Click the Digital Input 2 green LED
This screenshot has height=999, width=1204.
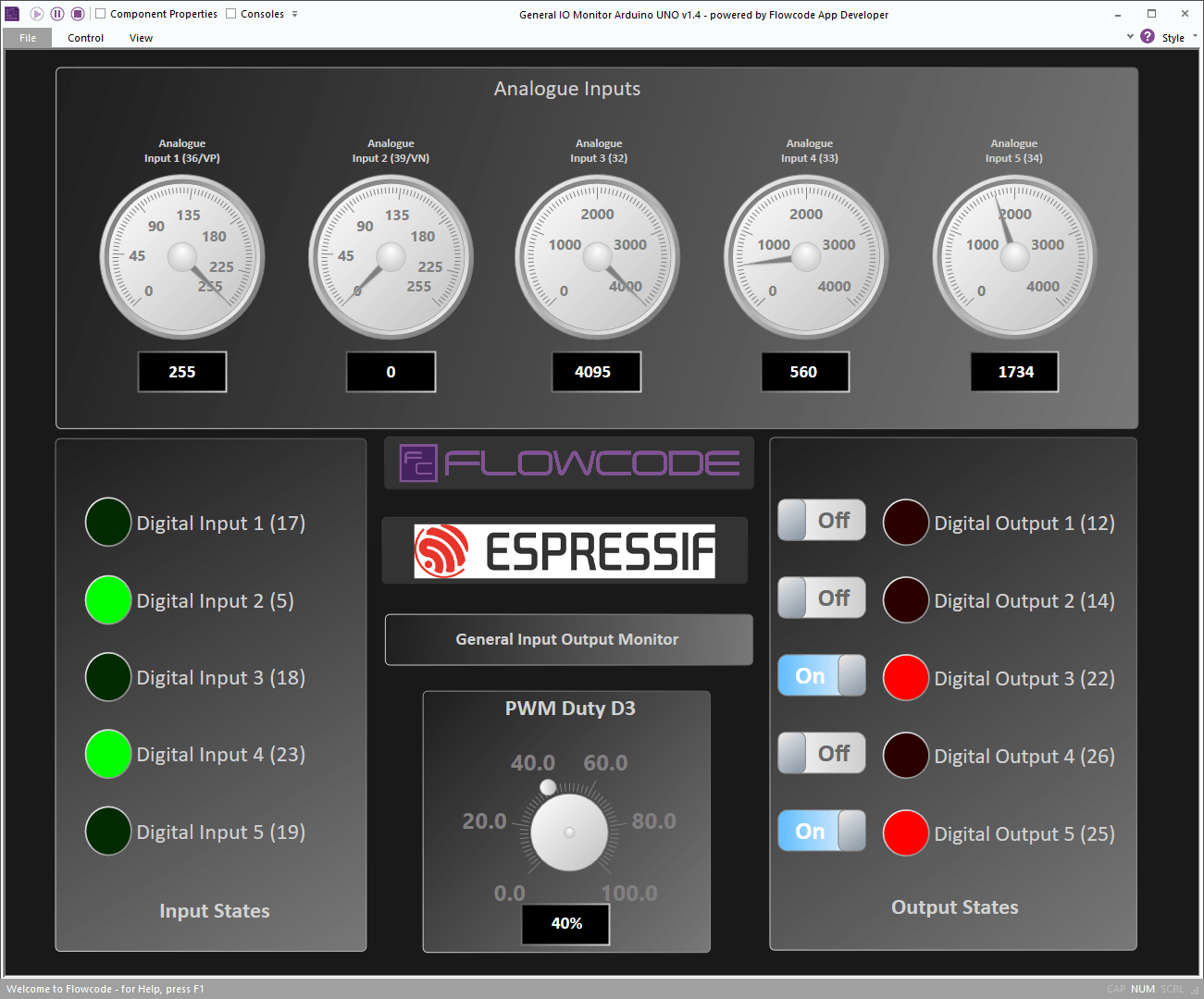point(107,599)
